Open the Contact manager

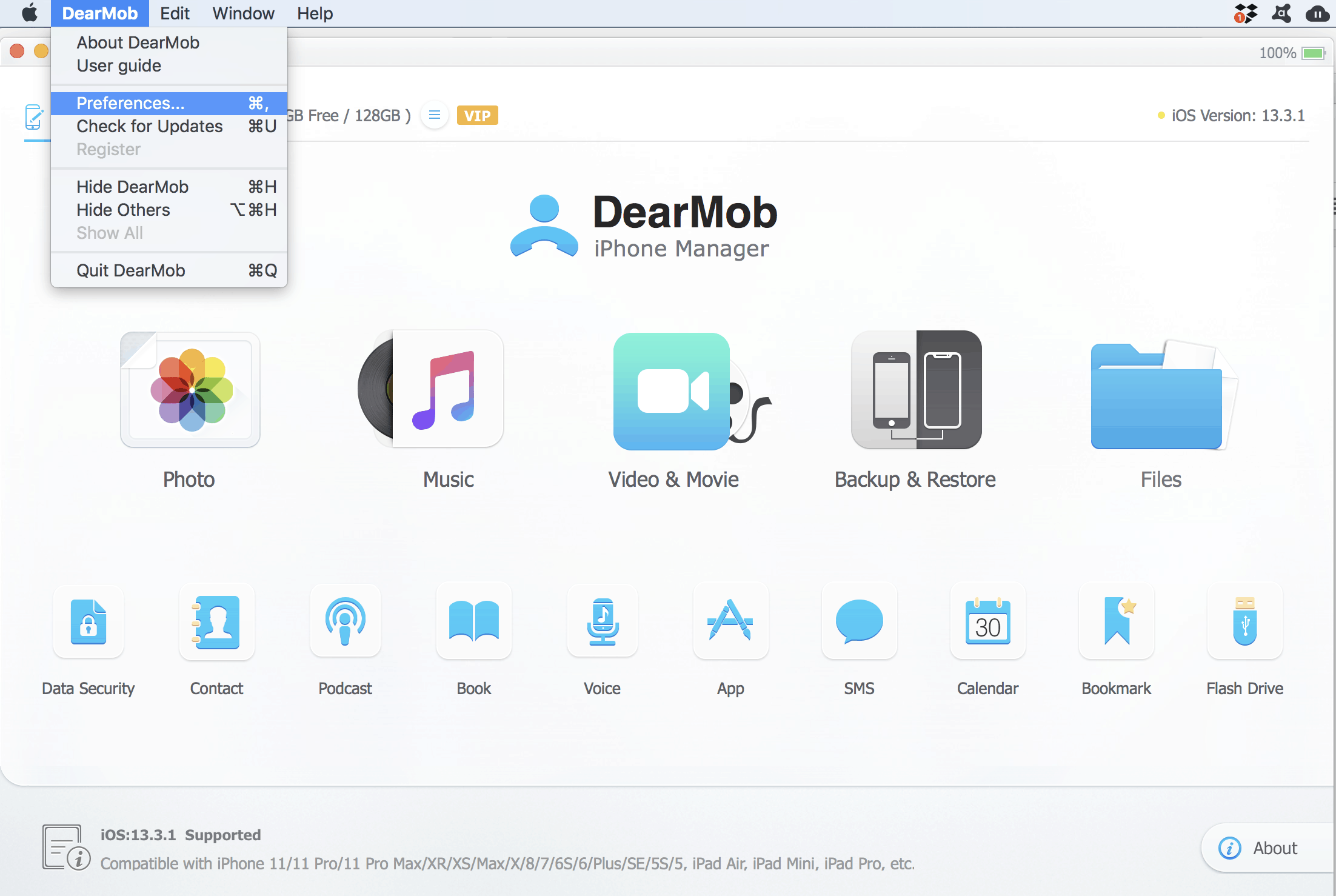coord(216,622)
